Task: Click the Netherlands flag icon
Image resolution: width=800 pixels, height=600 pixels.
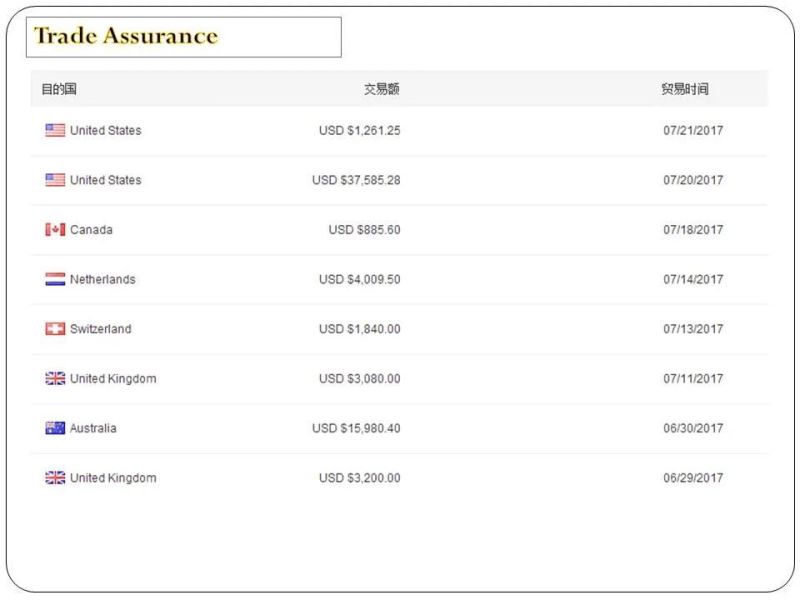Action: click(55, 279)
